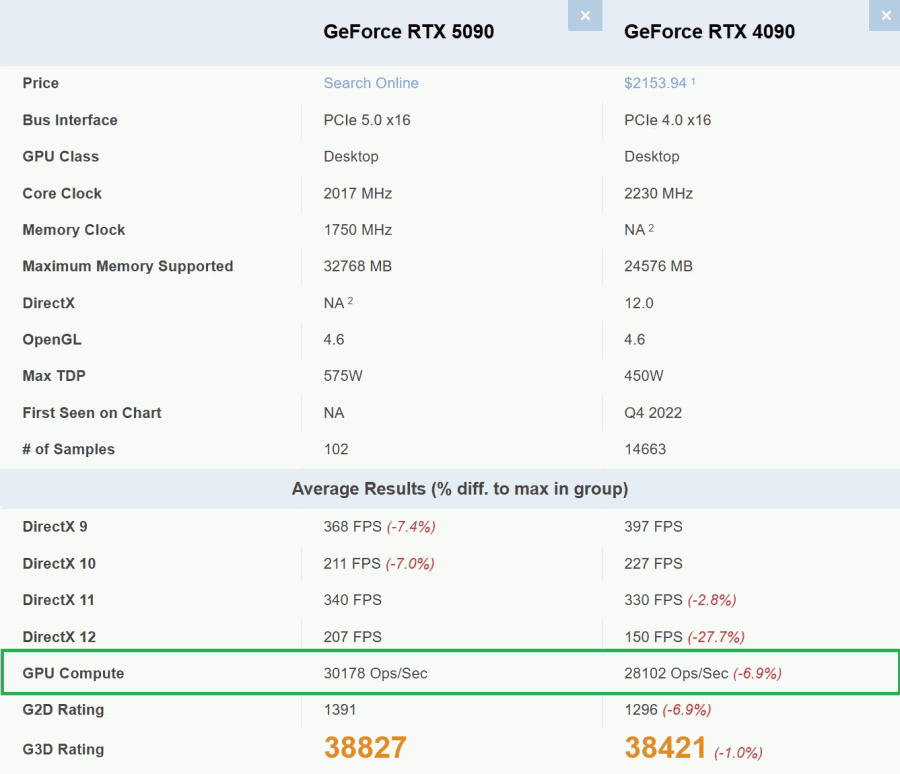This screenshot has width=900, height=774.
Task: Click the 1296 G2D rating value
Action: [641, 710]
